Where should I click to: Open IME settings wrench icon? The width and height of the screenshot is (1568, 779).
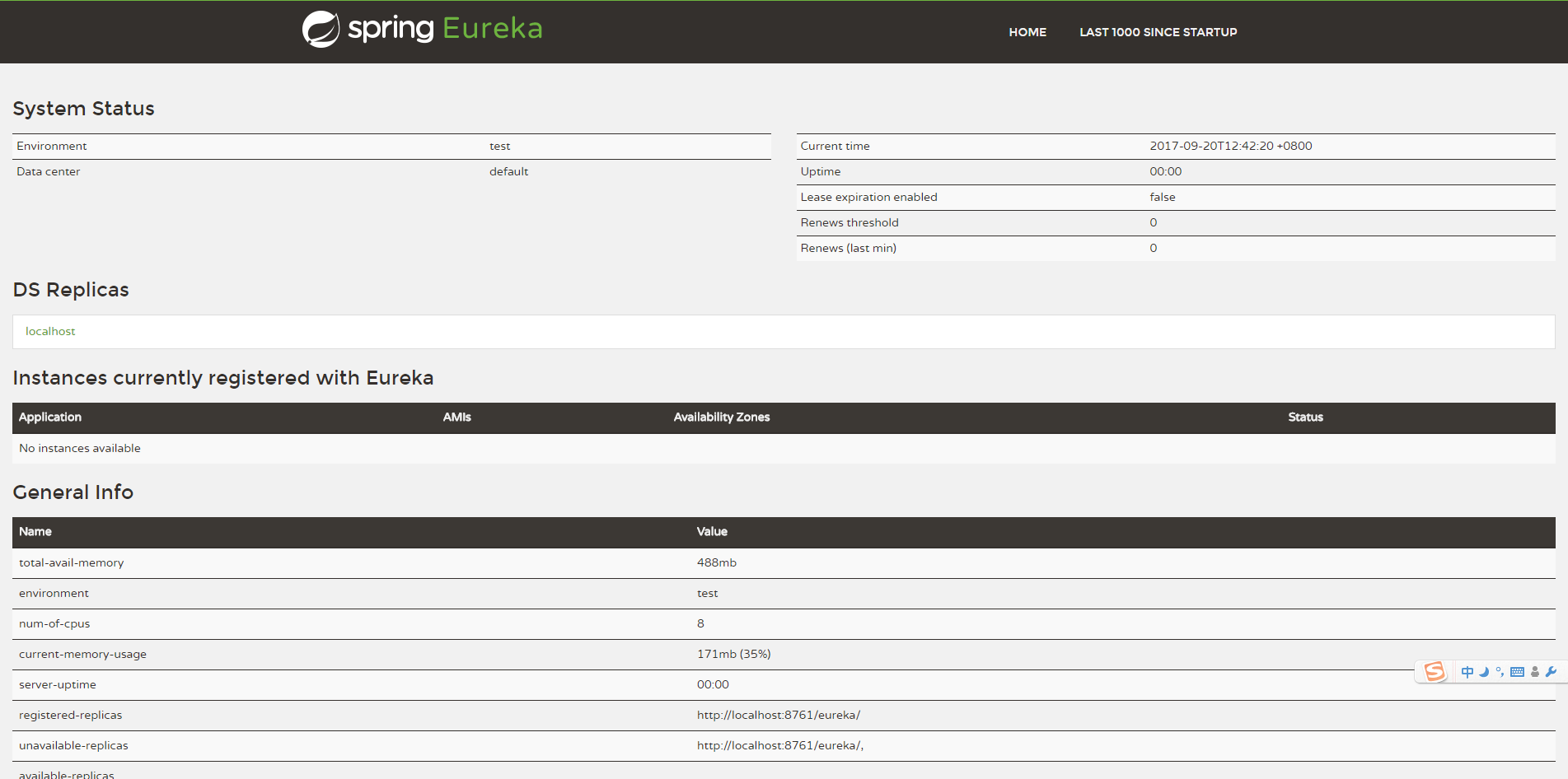click(1551, 672)
